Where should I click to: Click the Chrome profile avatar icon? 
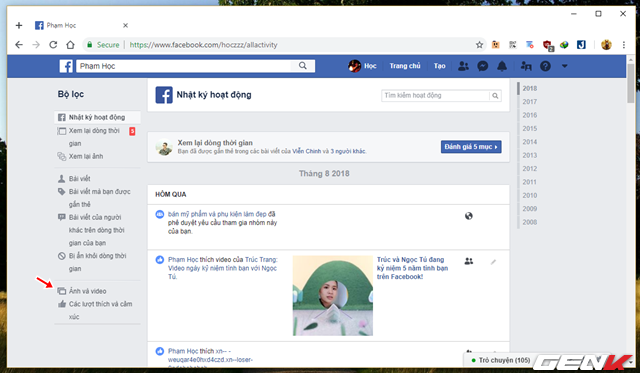click(606, 44)
